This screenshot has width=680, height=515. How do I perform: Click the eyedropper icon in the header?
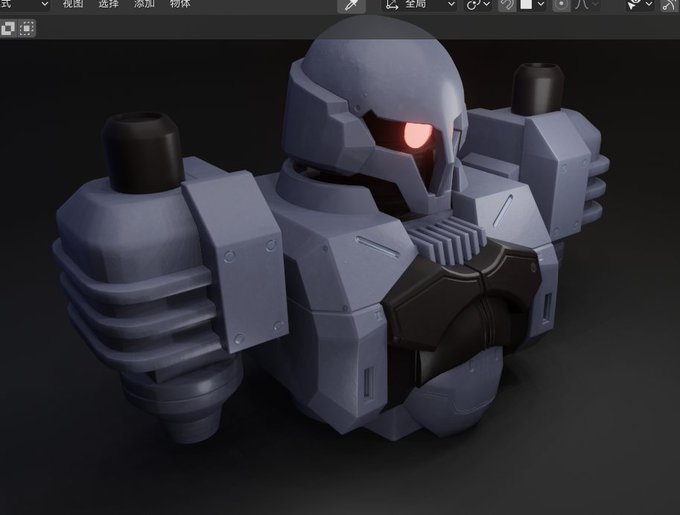[x=351, y=5]
